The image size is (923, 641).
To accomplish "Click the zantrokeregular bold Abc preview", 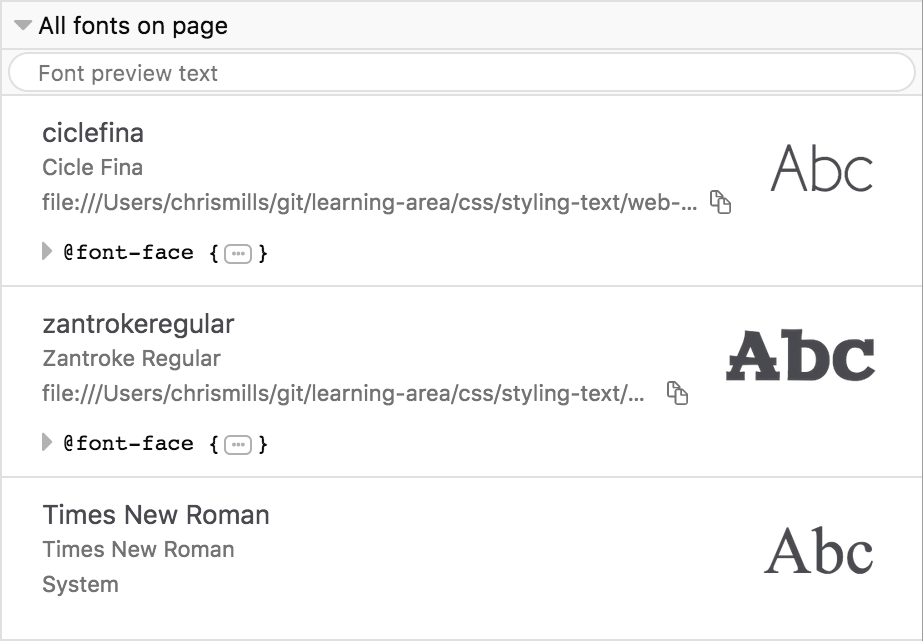I will click(800, 357).
